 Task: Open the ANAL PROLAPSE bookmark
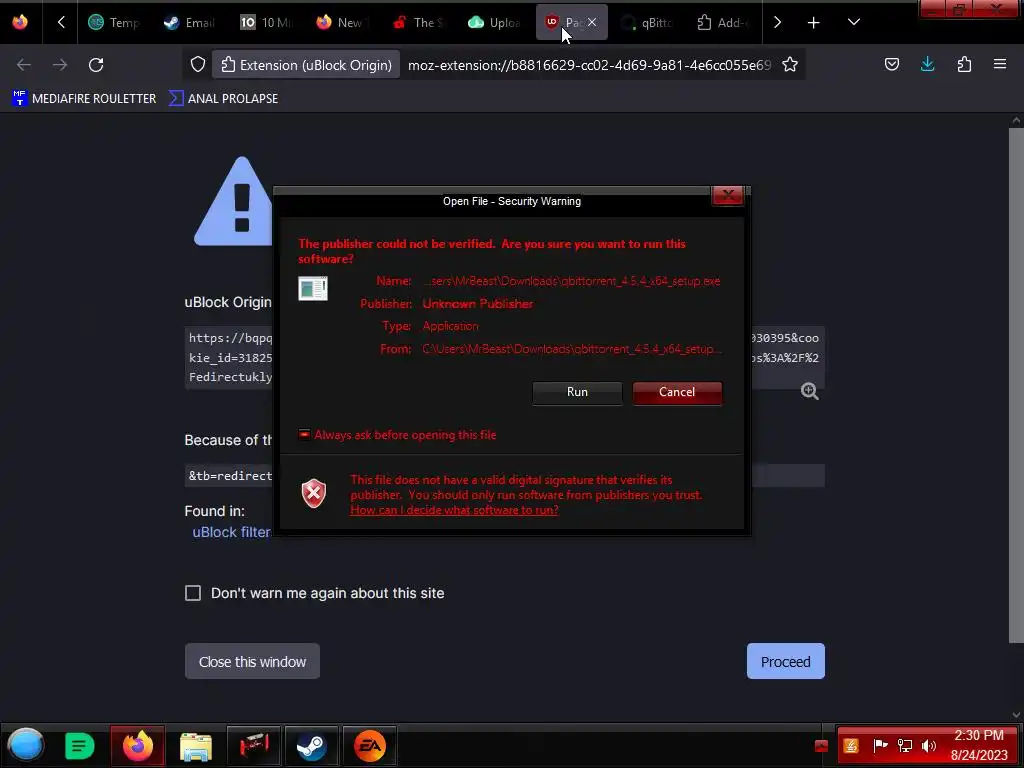pos(223,99)
